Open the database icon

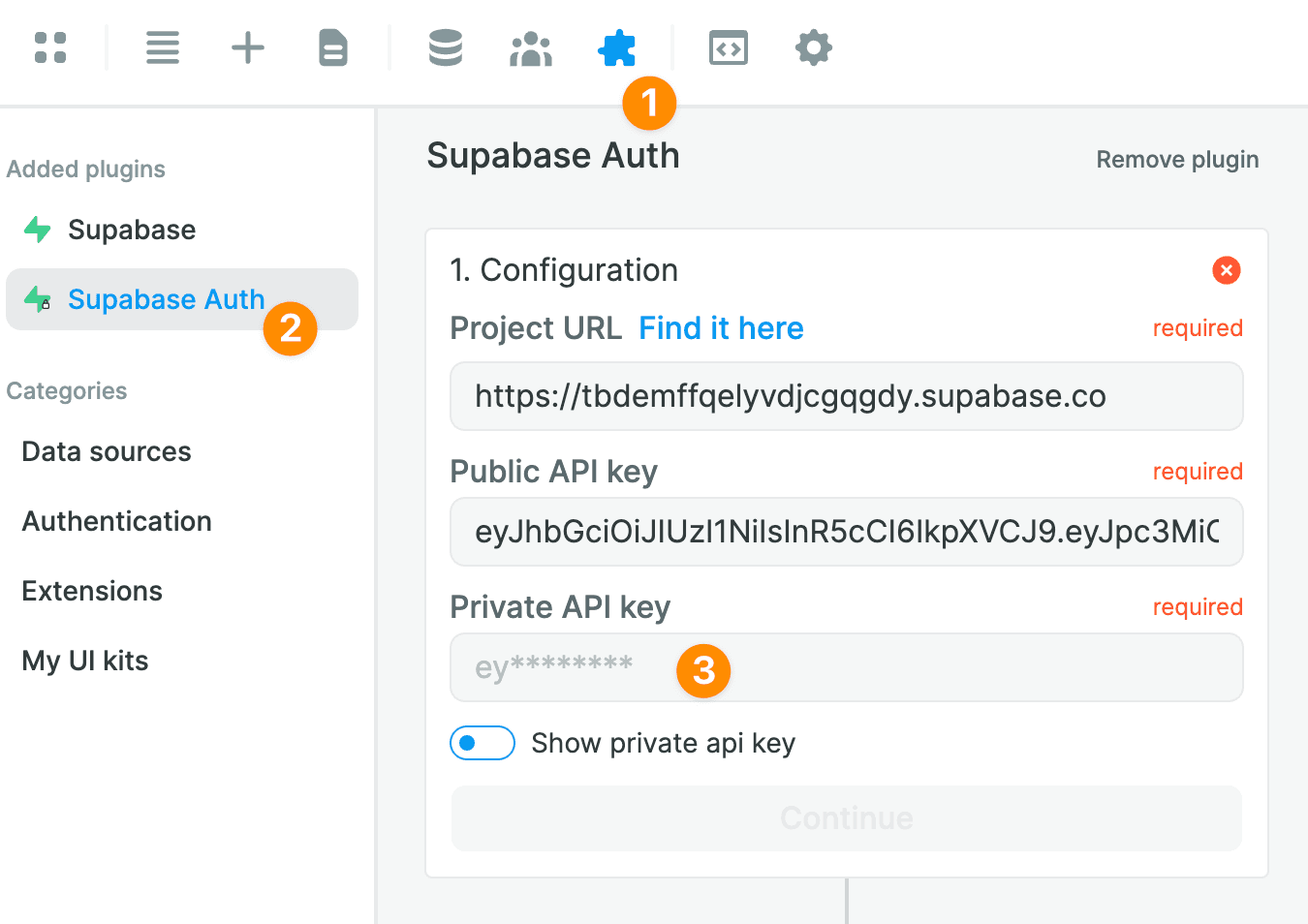(x=446, y=47)
